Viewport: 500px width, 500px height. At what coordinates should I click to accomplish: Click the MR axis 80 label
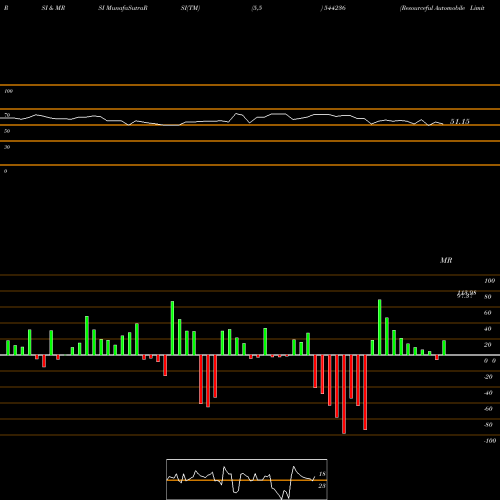[488, 297]
